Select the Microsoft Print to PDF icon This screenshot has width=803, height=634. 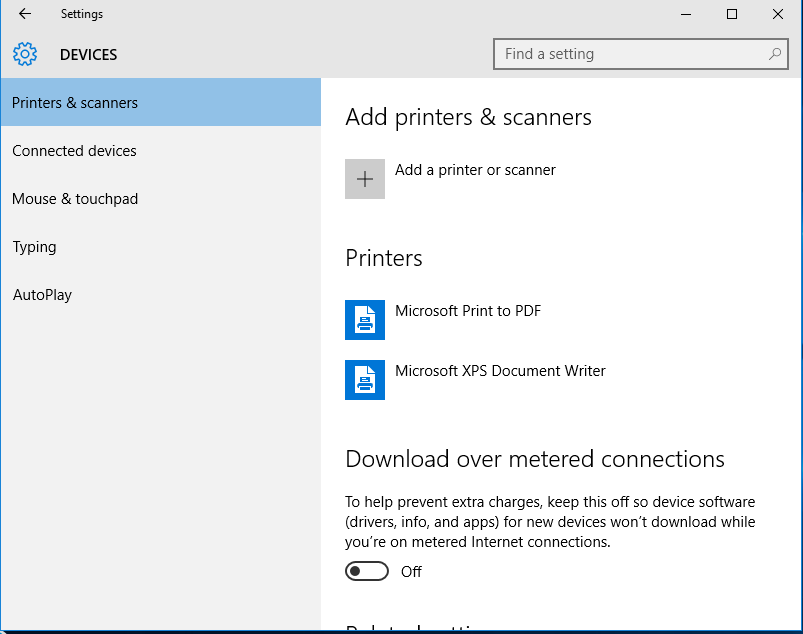pyautogui.click(x=365, y=320)
